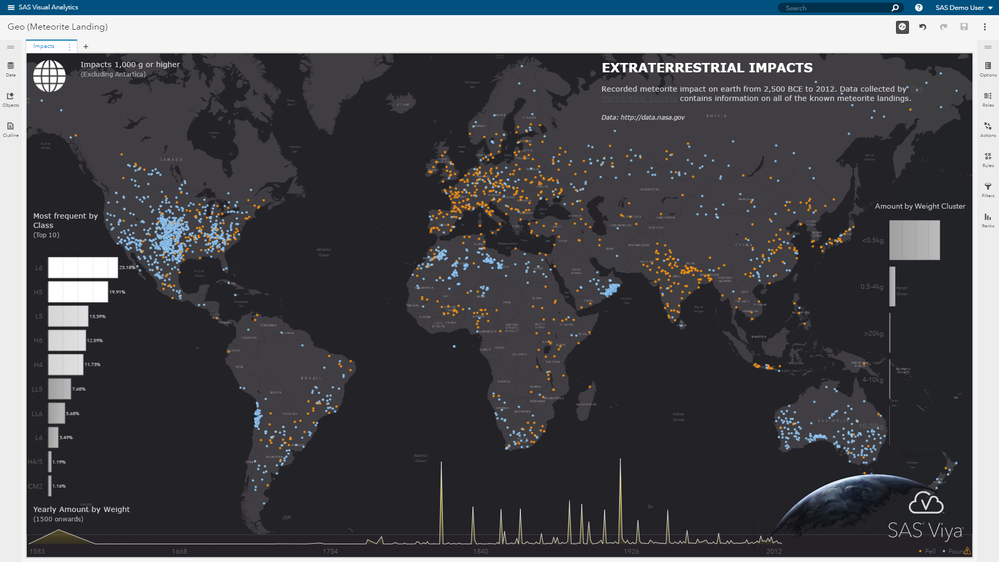The width and height of the screenshot is (999, 562).
Task: Open the Help question mark icon
Action: pyautogui.click(x=919, y=8)
